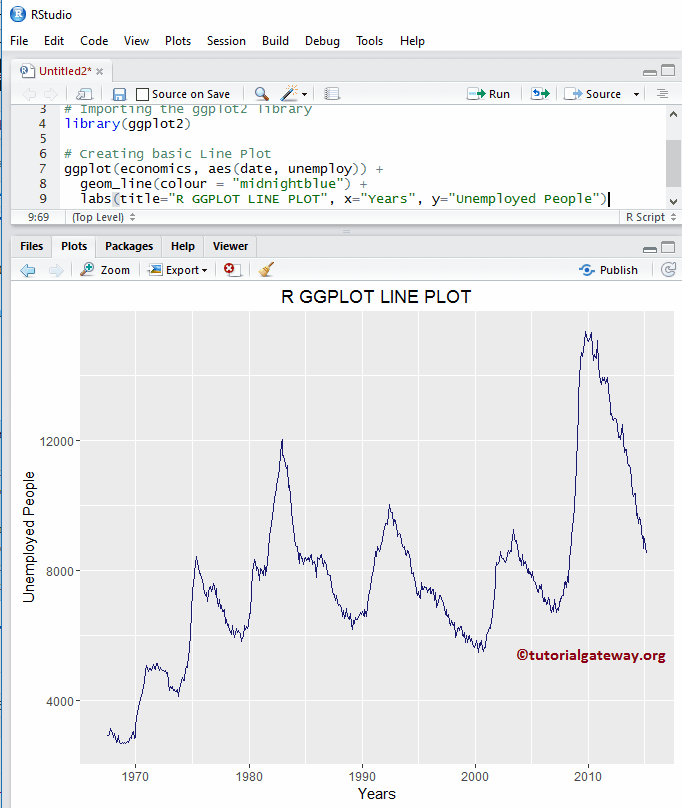The width and height of the screenshot is (682, 808).
Task: Close the Untitled2 tab
Action: [99, 72]
